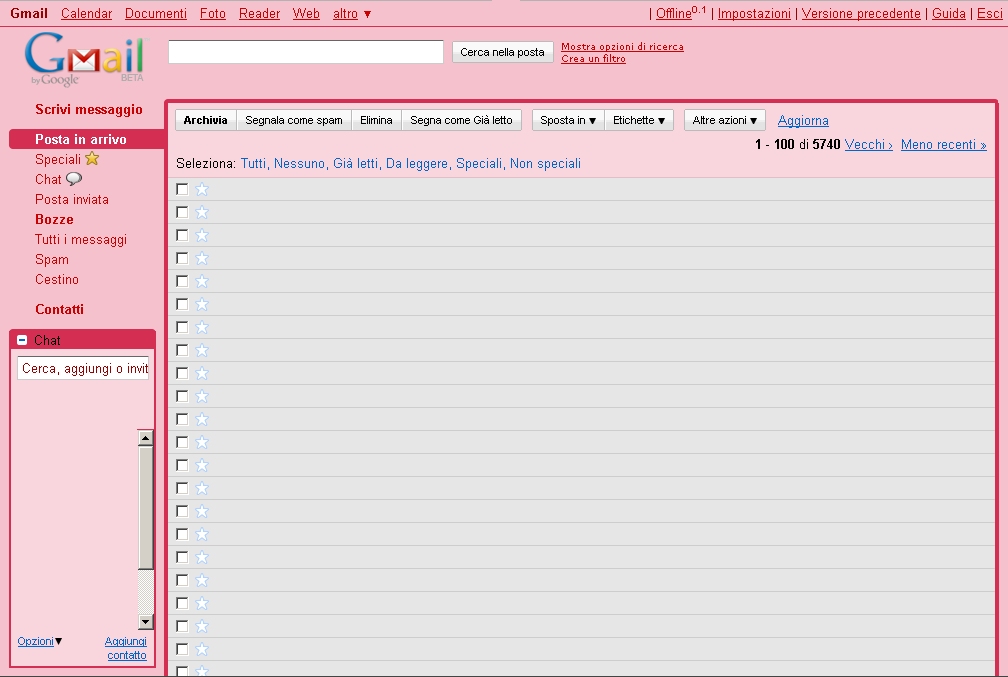Image resolution: width=1008 pixels, height=677 pixels.
Task: Click the Elimina button
Action: (x=376, y=120)
